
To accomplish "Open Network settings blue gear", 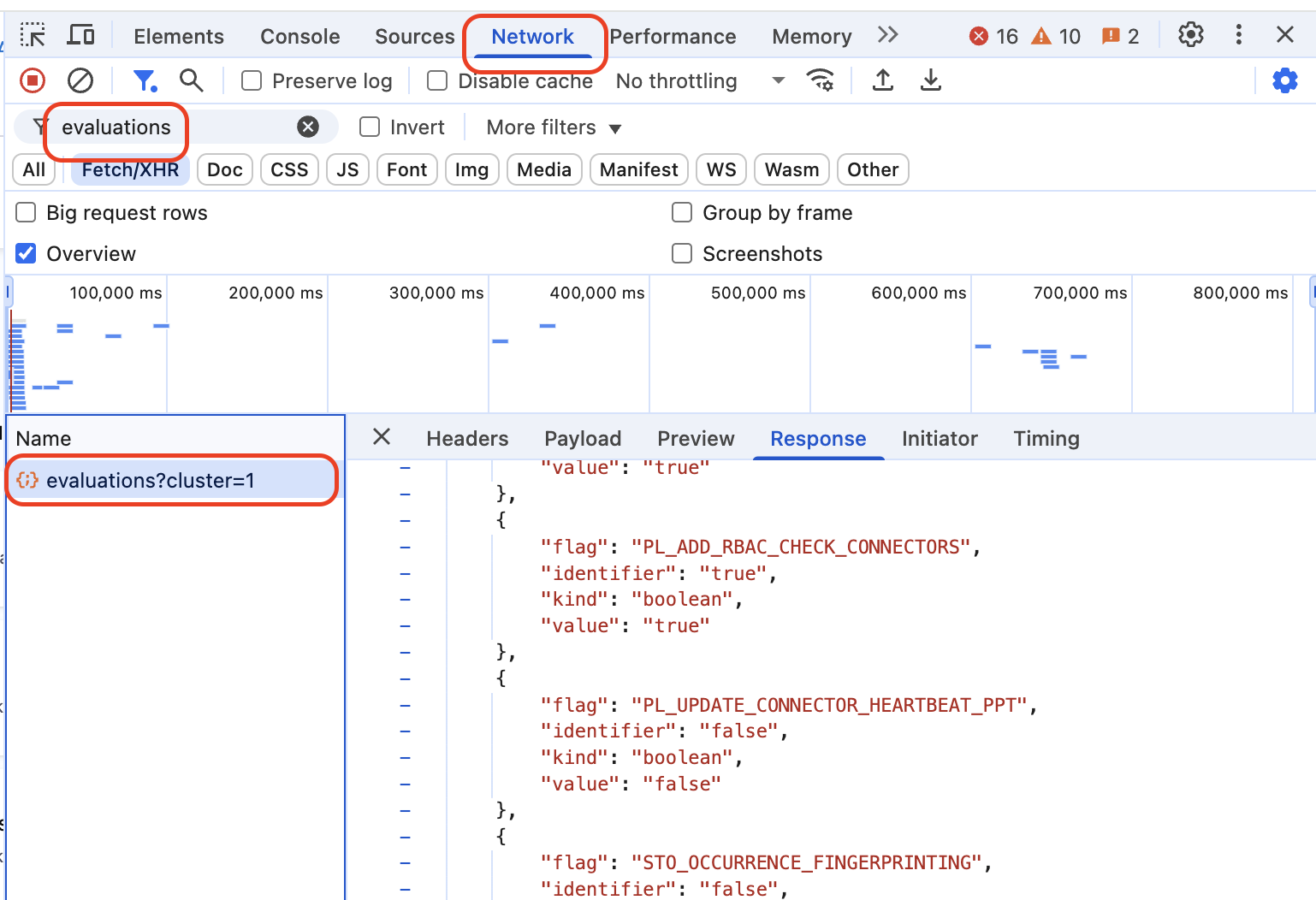I will point(1284,80).
